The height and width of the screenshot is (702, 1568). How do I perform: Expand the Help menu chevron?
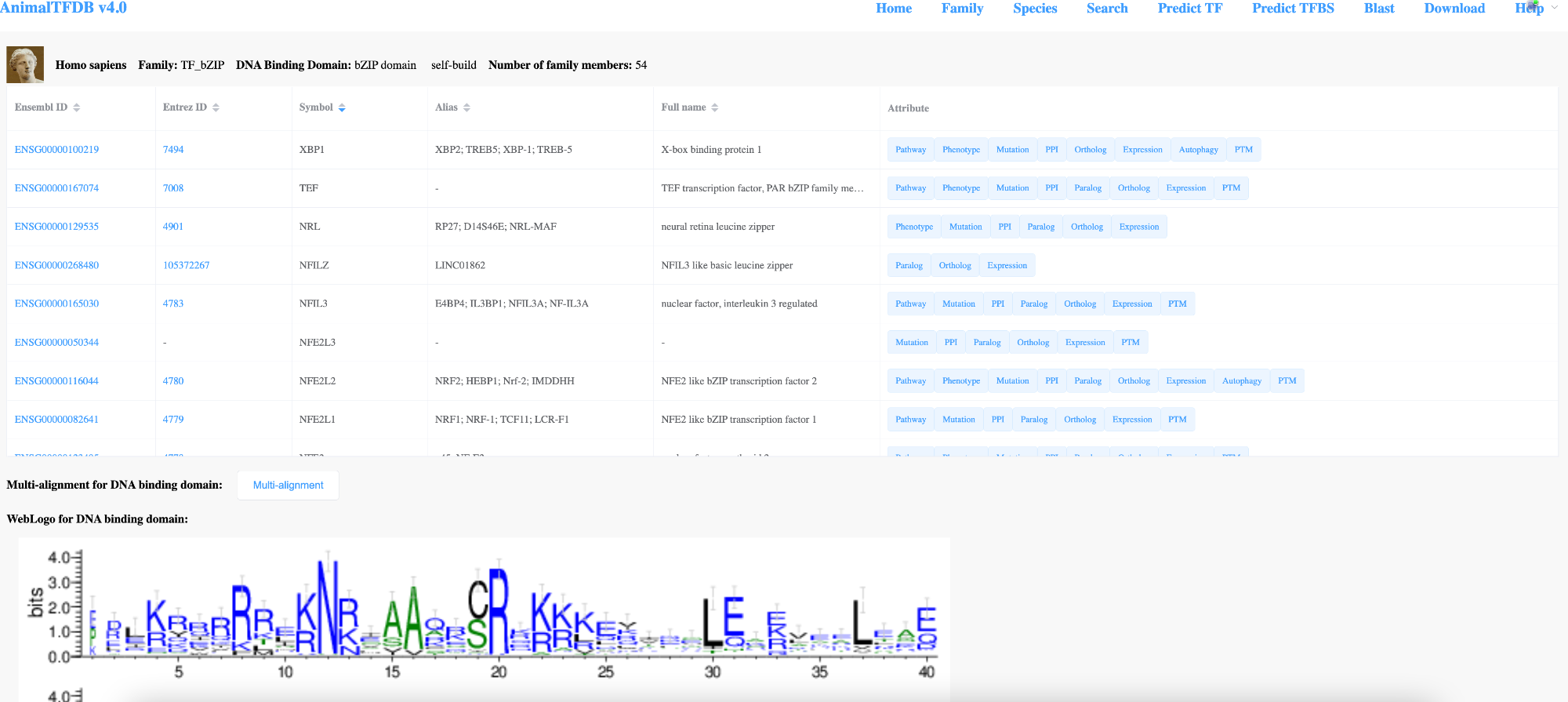pos(1555,8)
